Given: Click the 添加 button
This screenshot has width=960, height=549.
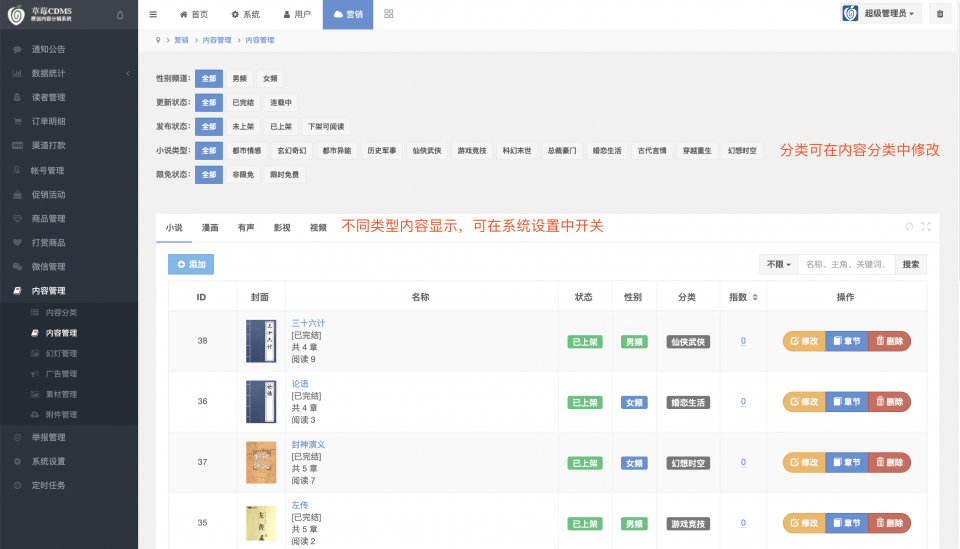Looking at the screenshot, I should tap(191, 265).
